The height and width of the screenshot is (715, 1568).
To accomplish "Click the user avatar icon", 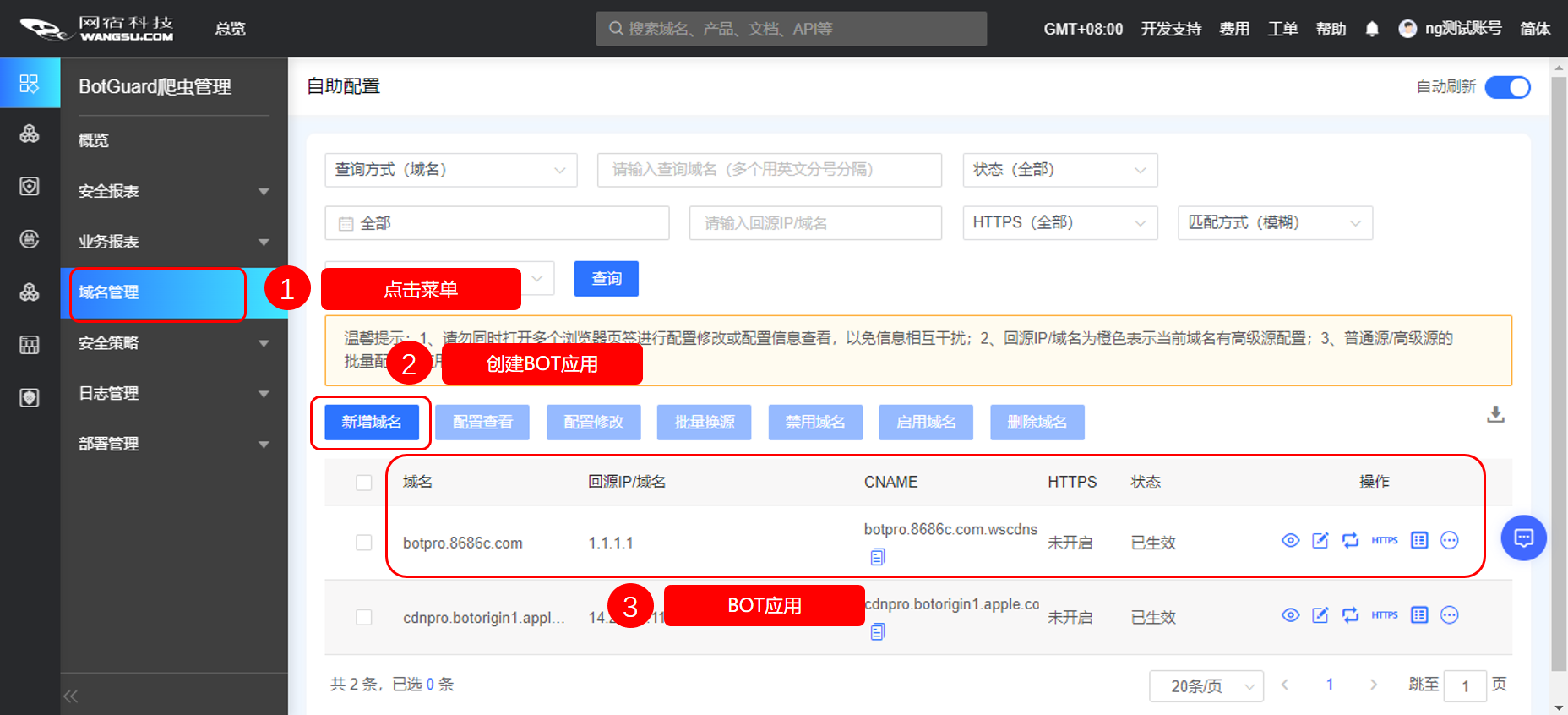I will (x=1407, y=29).
